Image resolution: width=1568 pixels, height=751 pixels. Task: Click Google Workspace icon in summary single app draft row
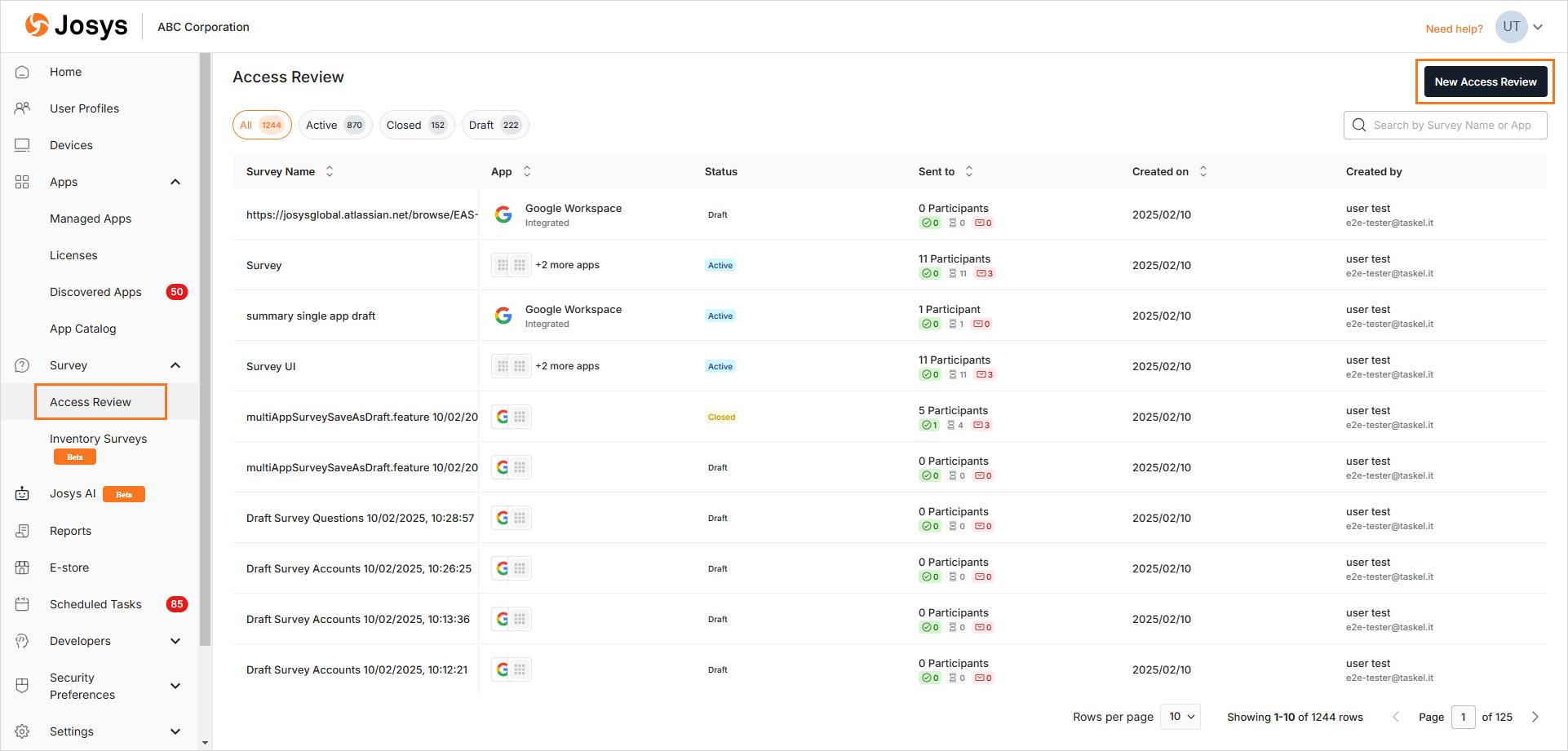click(x=503, y=316)
